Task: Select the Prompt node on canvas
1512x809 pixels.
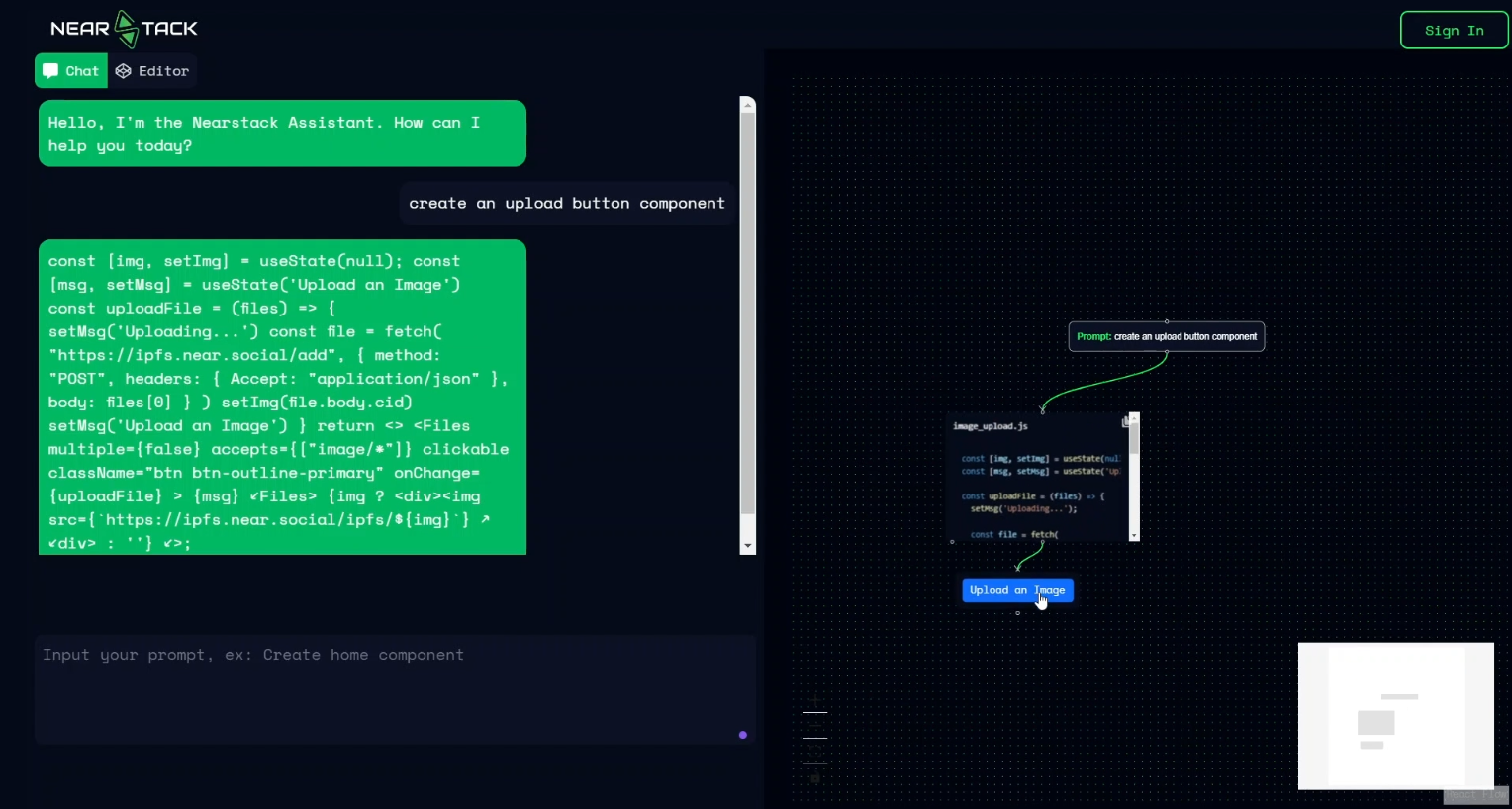Action: (x=1166, y=337)
